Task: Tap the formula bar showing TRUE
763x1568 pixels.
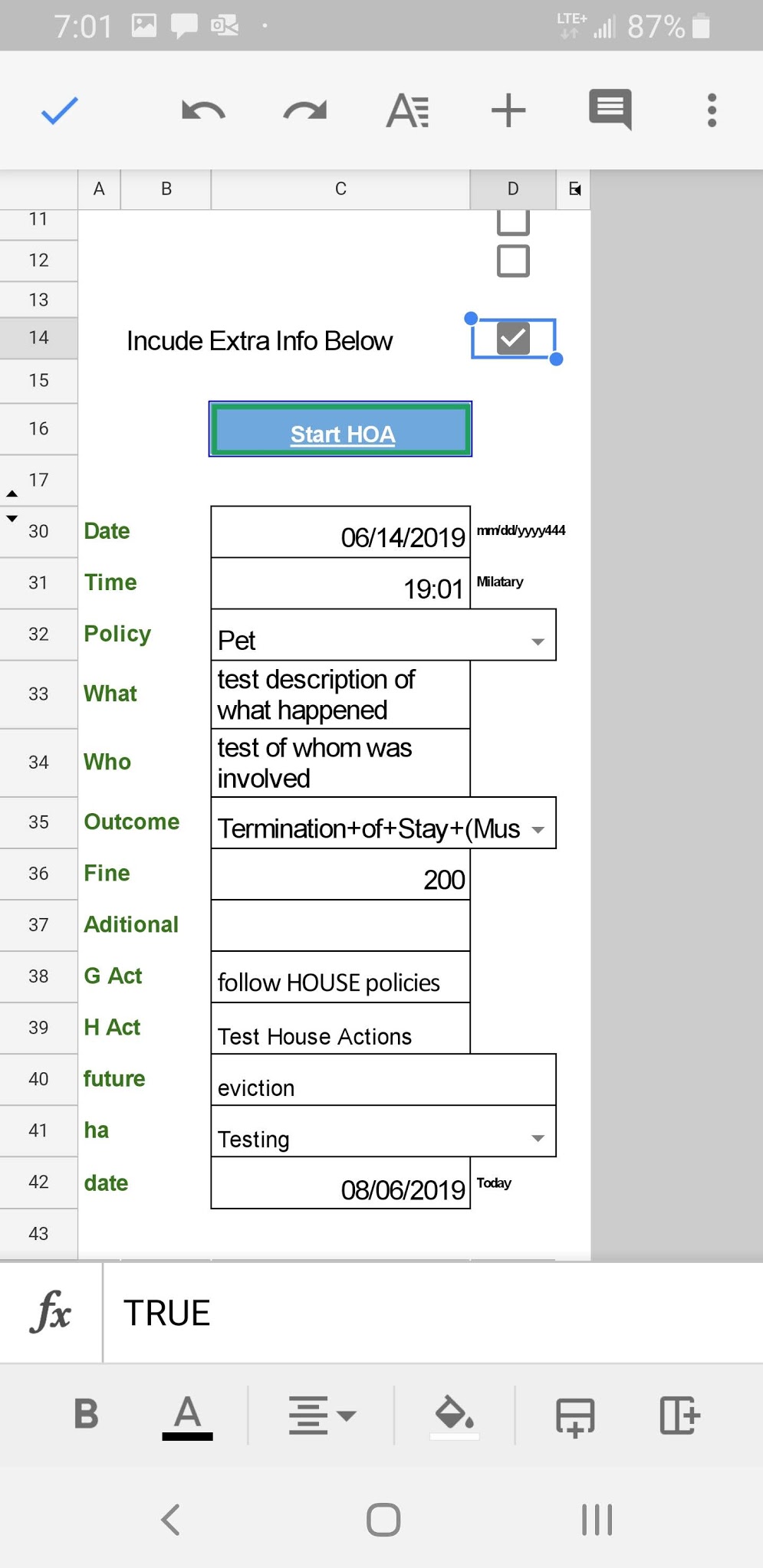Action: (x=432, y=1313)
